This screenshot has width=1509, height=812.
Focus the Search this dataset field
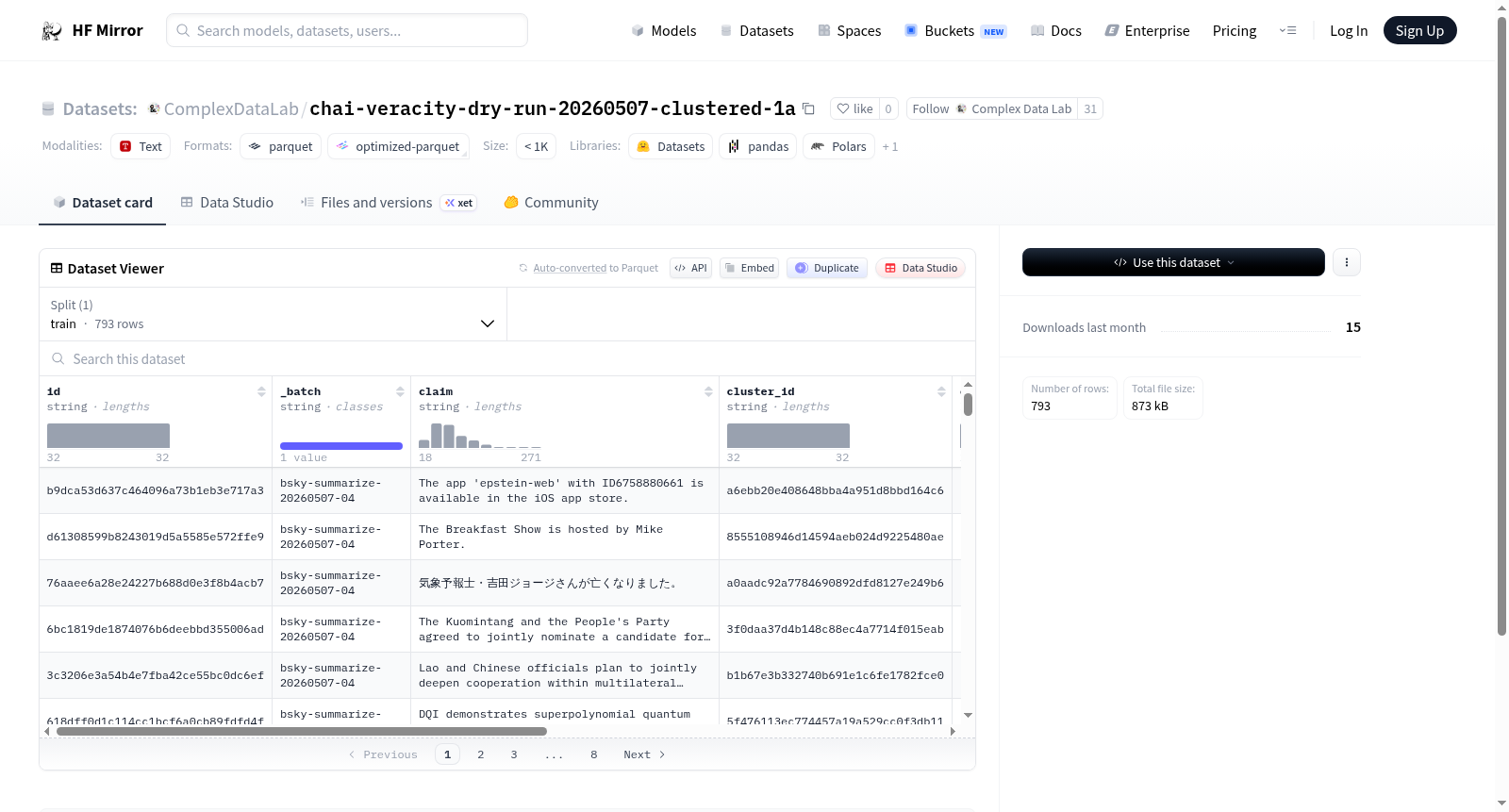[507, 359]
